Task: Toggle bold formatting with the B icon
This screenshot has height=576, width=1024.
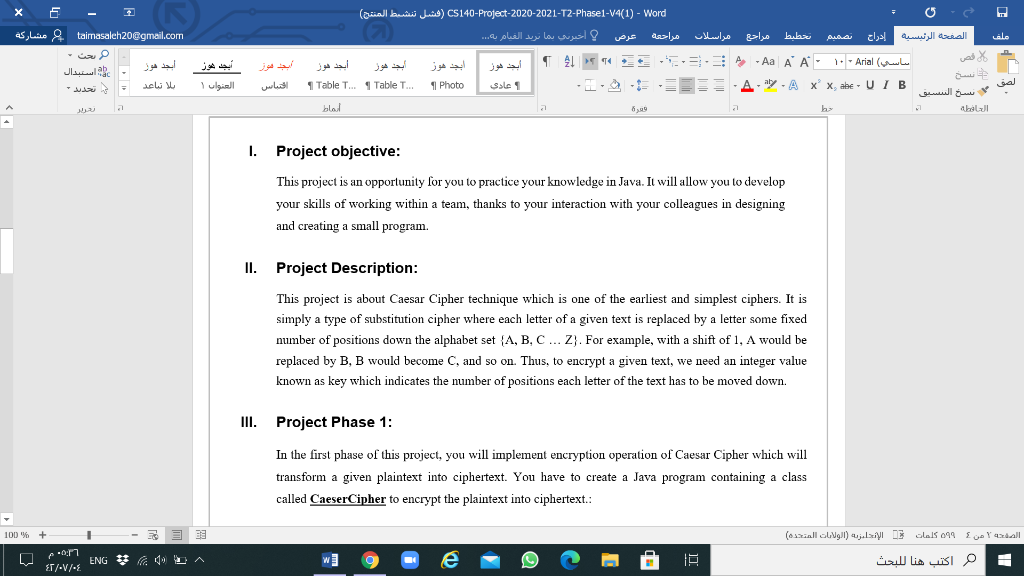Action: point(902,85)
